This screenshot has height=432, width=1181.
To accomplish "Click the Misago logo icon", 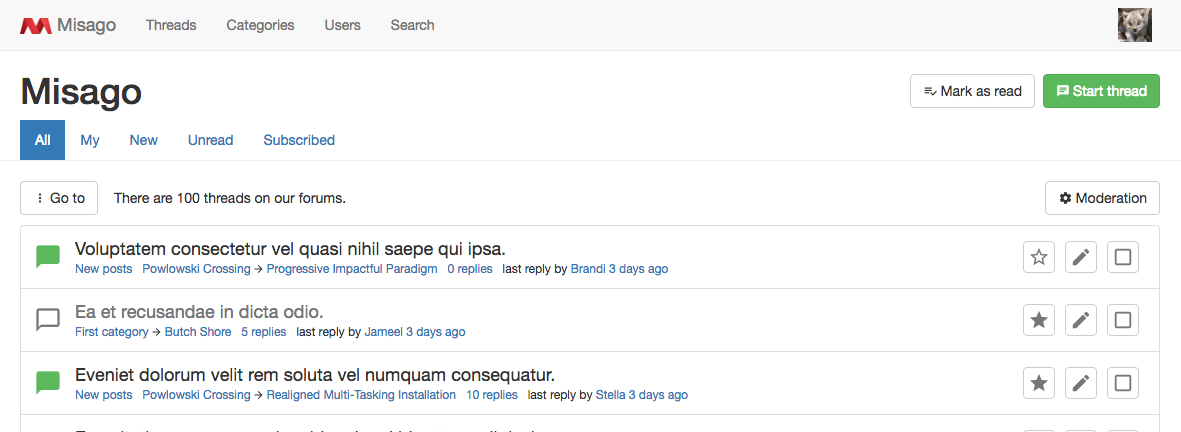I will coord(35,26).
